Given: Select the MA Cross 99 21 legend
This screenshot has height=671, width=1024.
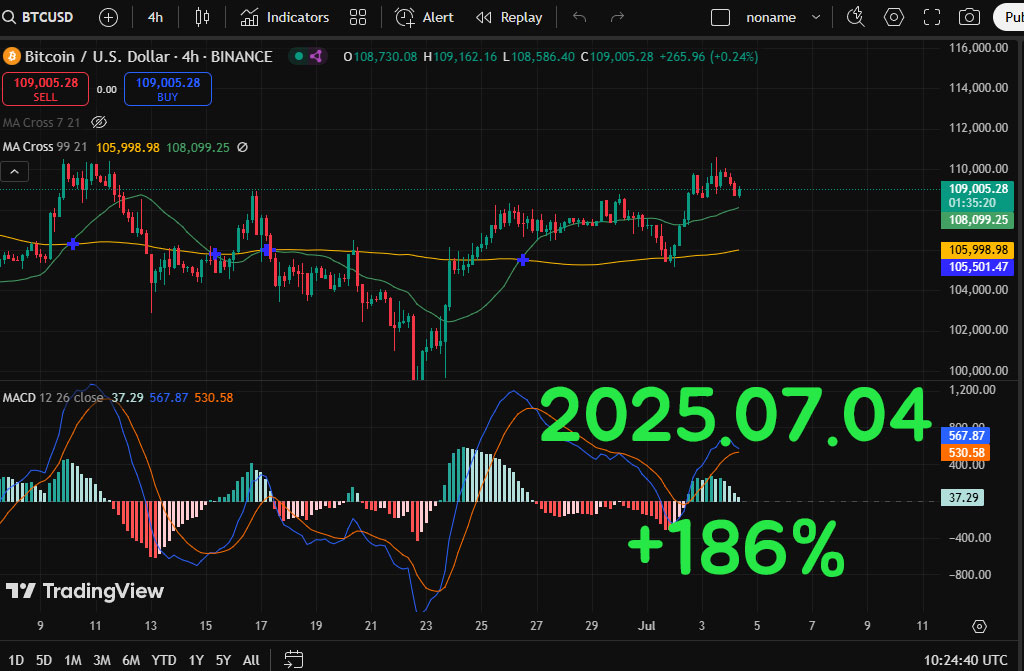Looking at the screenshot, I should click(x=44, y=147).
